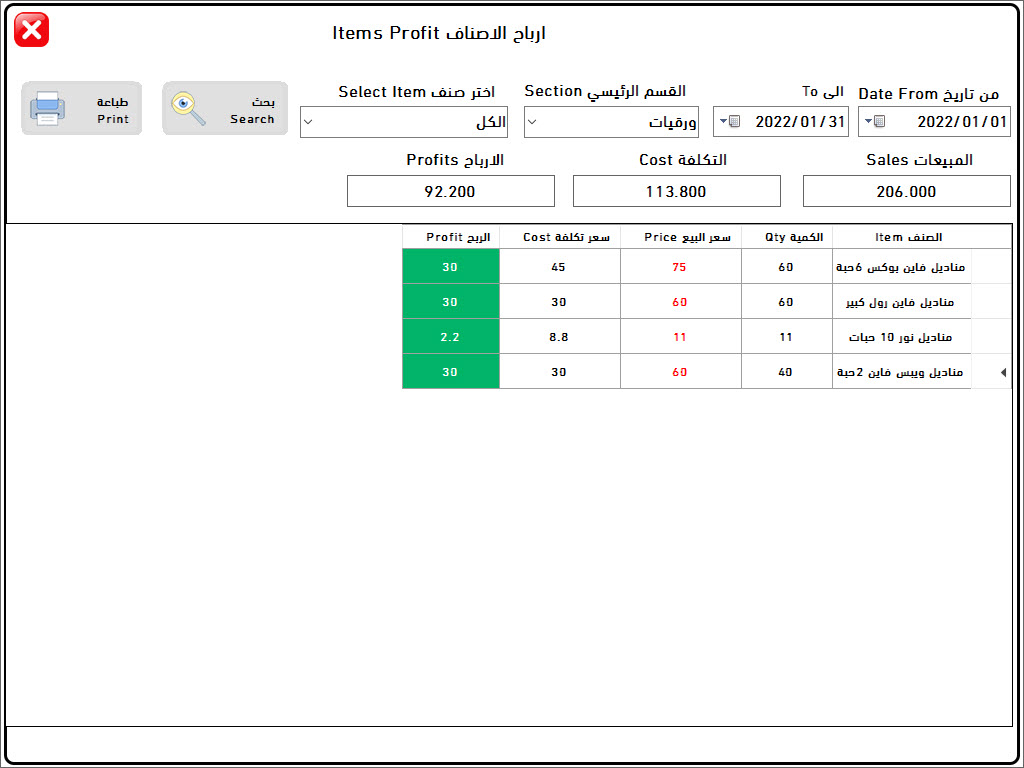
Task: Click the current row indicator arrow
Action: 1003,372
